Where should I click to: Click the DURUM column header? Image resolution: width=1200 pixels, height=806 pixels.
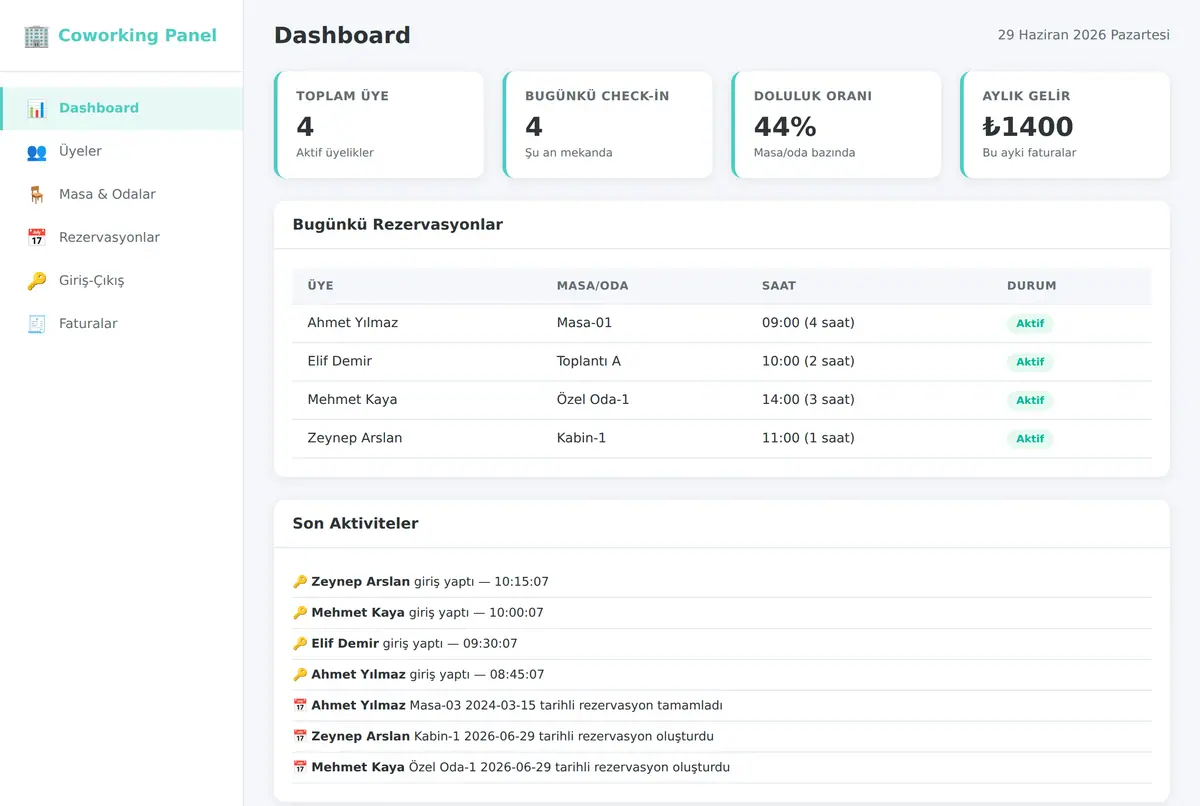click(x=1032, y=286)
